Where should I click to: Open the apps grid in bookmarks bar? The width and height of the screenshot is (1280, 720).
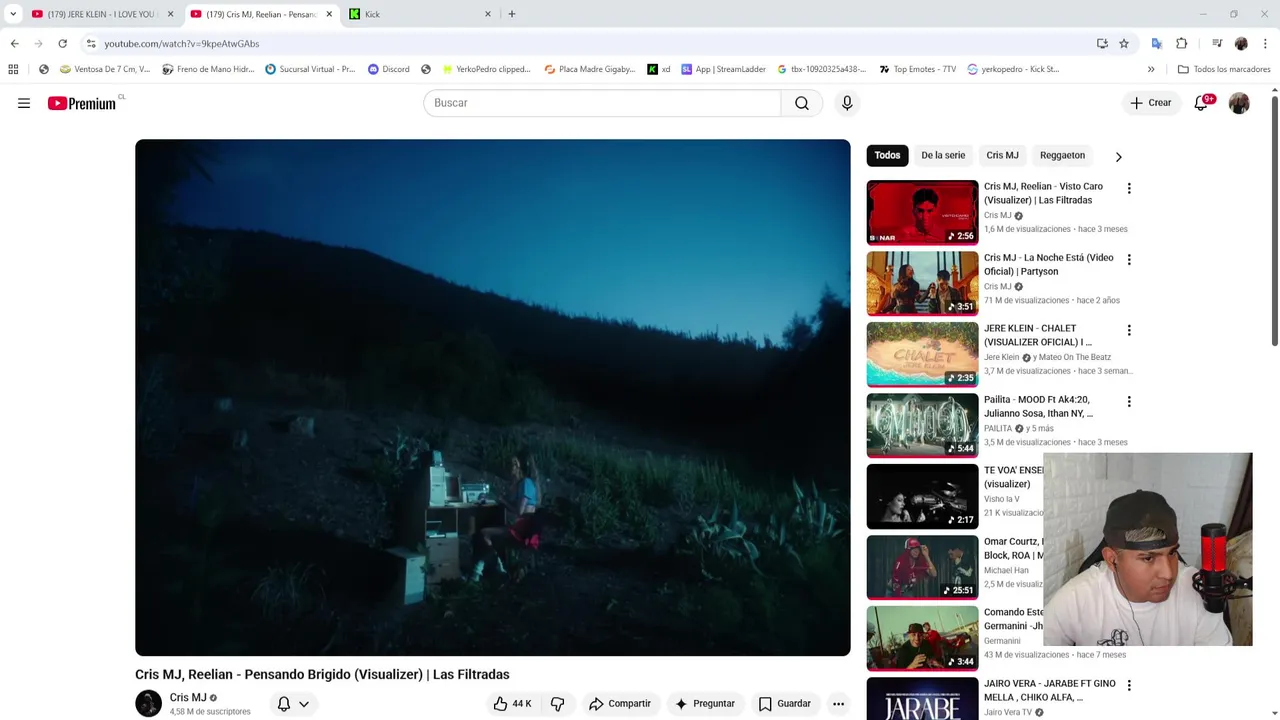pos(13,69)
